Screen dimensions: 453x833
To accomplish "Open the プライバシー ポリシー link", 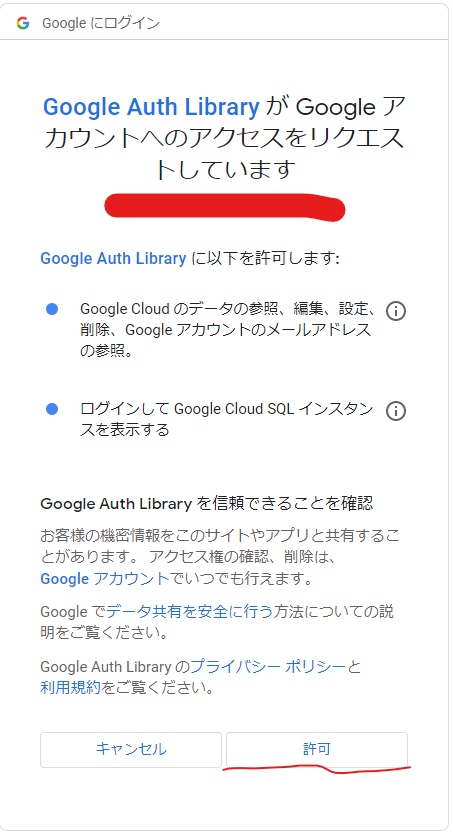I will click(268, 666).
